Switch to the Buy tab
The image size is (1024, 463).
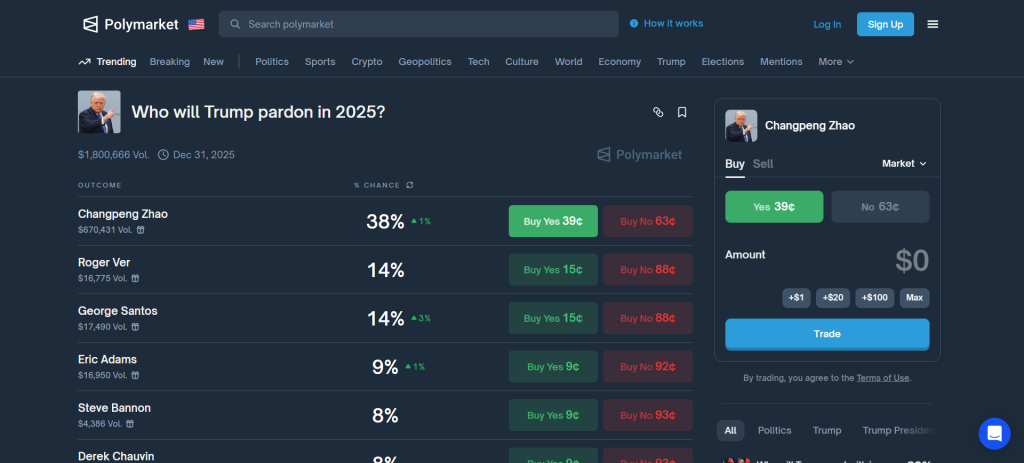pos(735,164)
